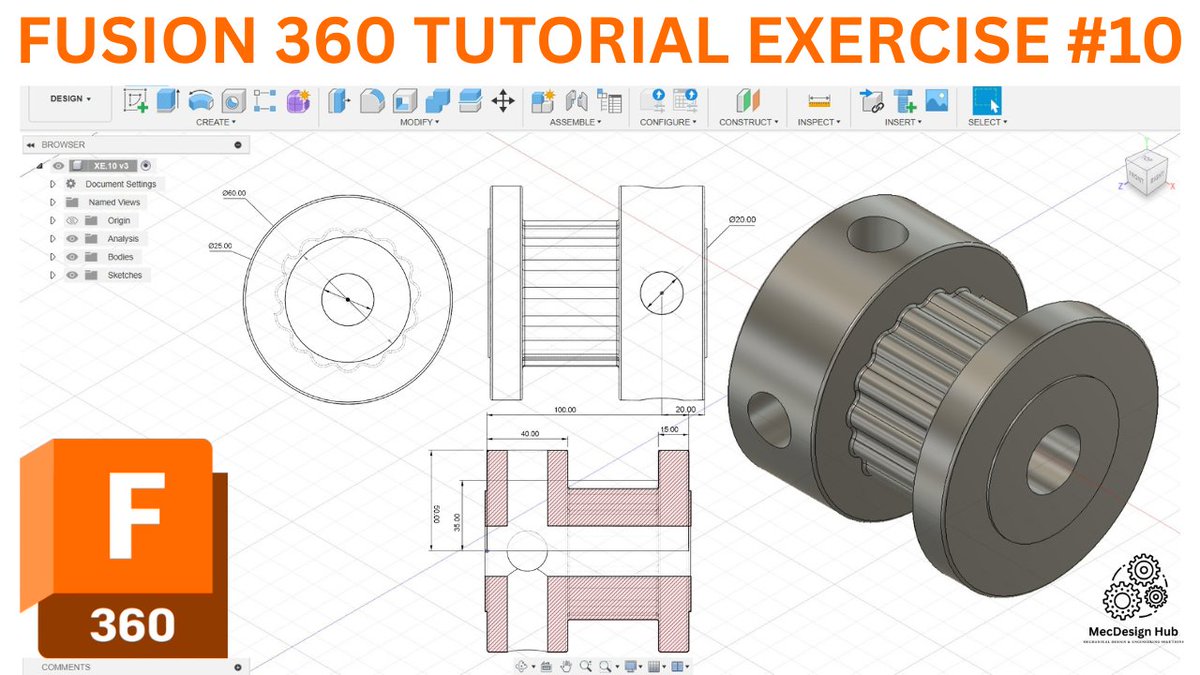Select the Joint tool
The height and width of the screenshot is (675, 1200).
tap(576, 100)
